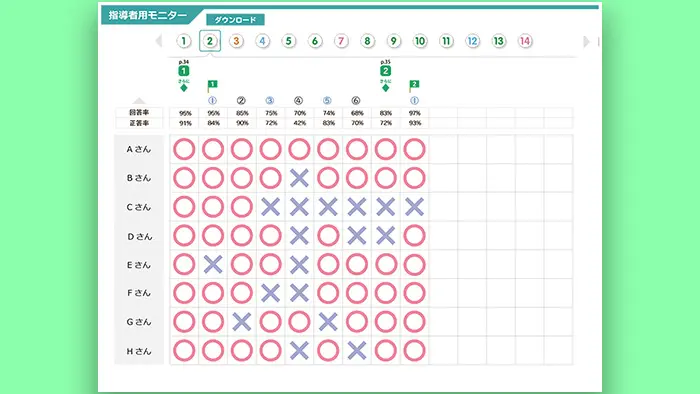Open G さん's X mark for question ⑤

pos(328,322)
